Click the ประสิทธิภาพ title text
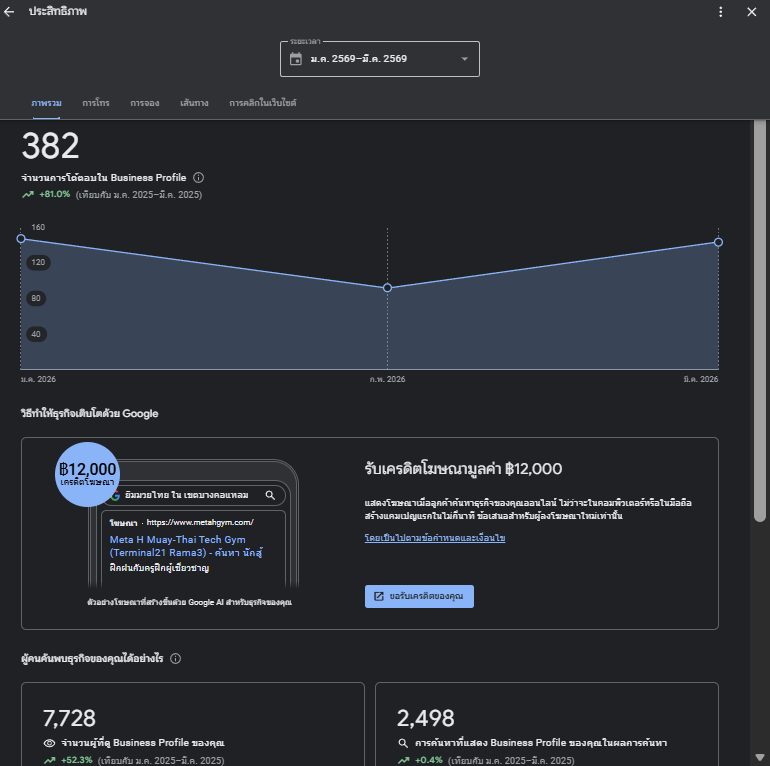Screen dimensions: 770x766 click(x=57, y=11)
